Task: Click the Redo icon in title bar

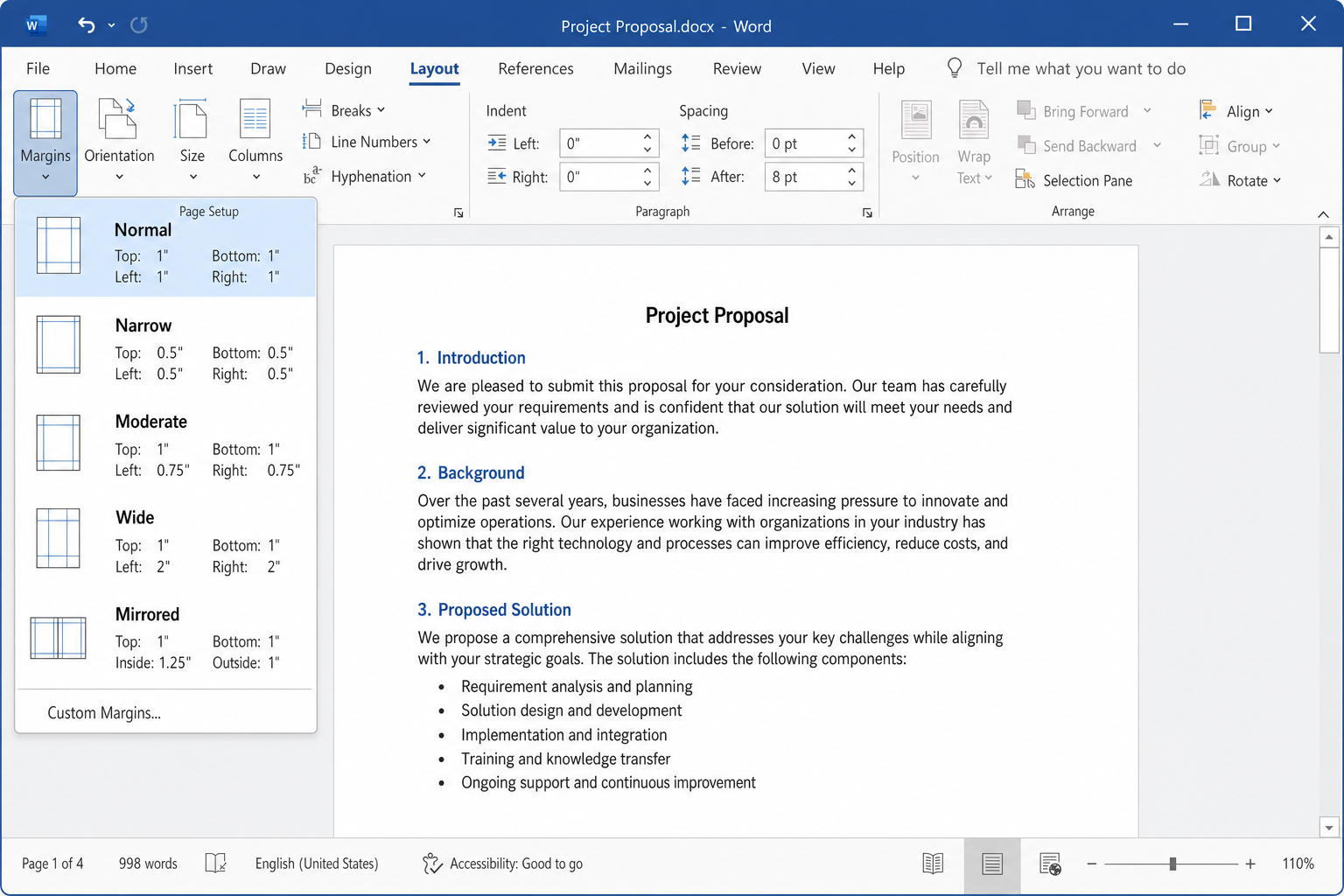Action: [138, 24]
